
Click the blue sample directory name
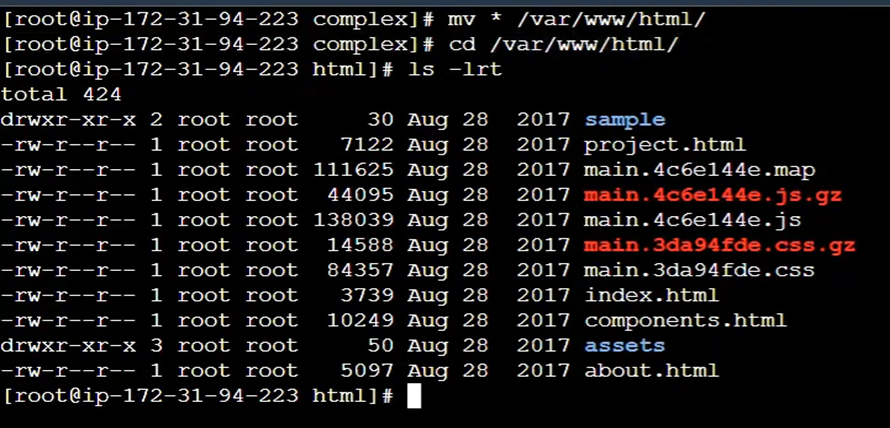[624, 120]
